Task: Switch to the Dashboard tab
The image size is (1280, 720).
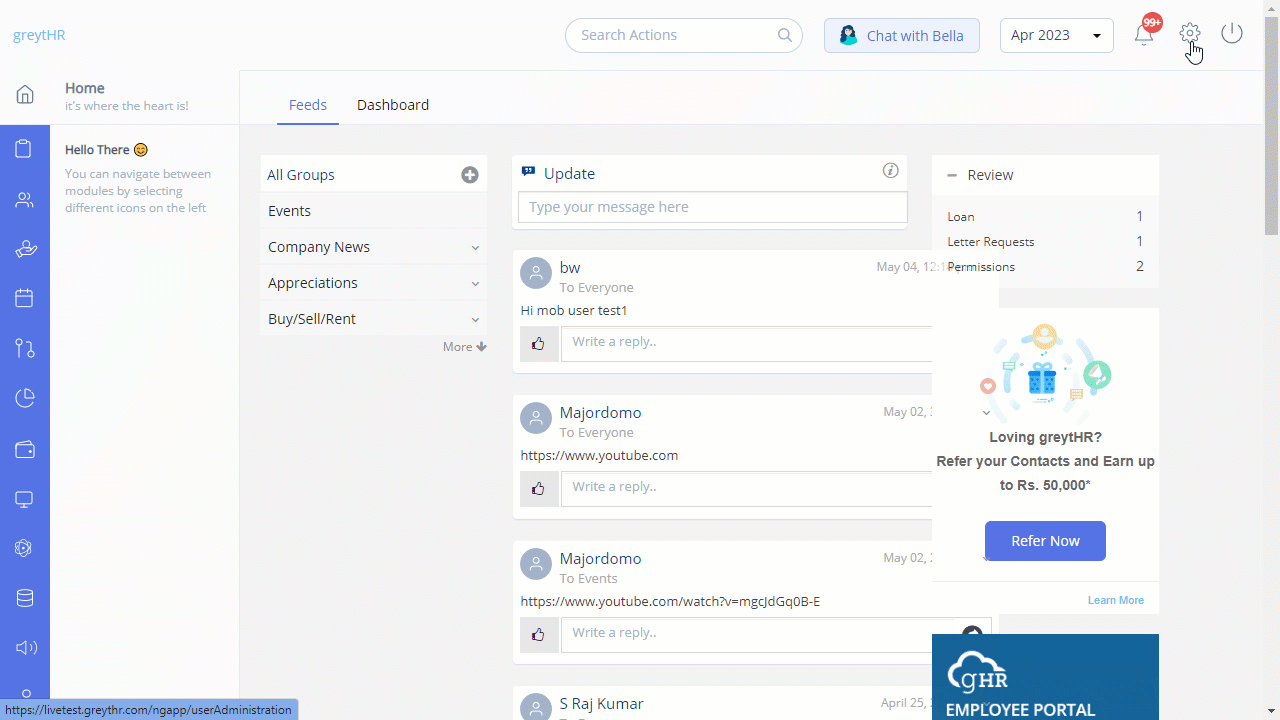Action: tap(393, 105)
